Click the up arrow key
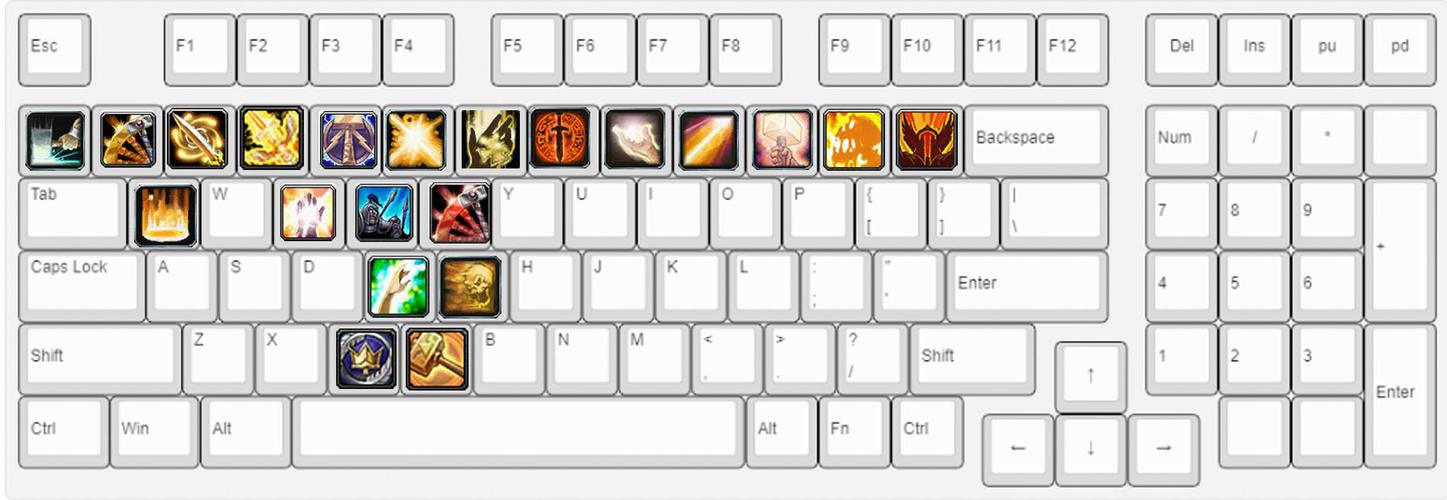1447x500 pixels. 1090,376
